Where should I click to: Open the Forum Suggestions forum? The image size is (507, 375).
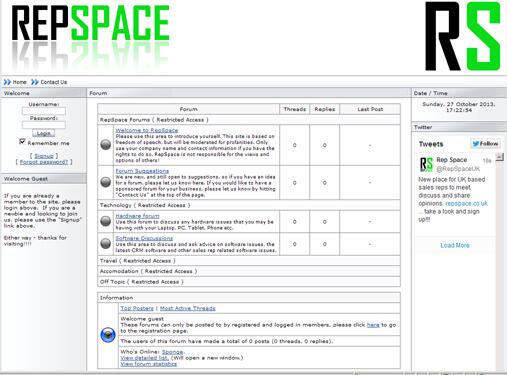coord(142,171)
